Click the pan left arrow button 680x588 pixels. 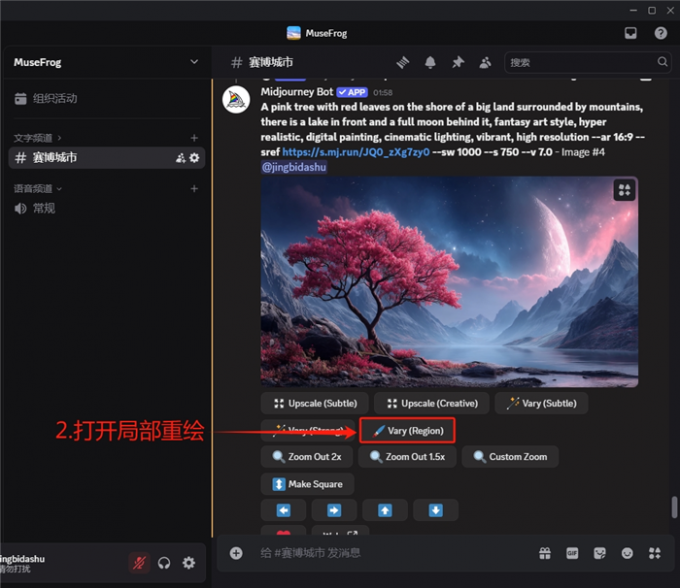[x=283, y=510]
